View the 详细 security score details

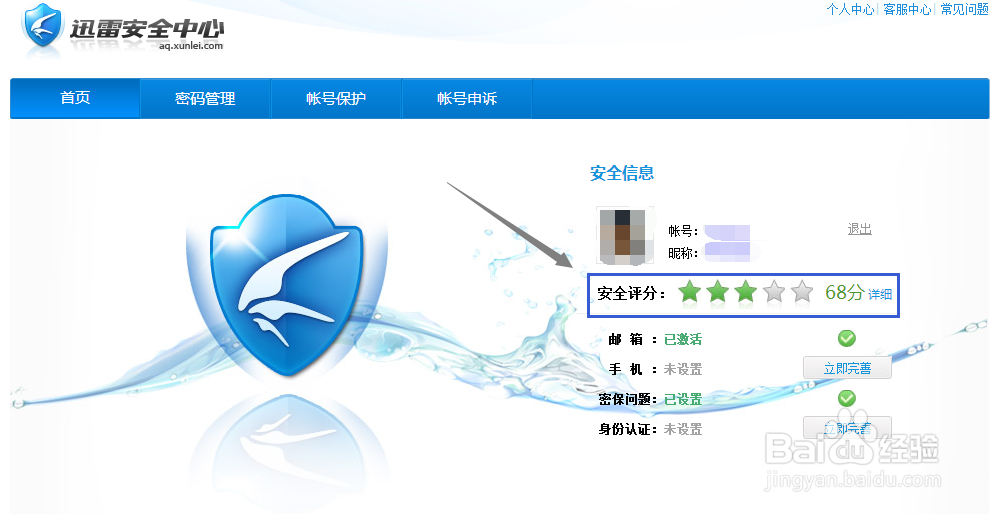(880, 294)
